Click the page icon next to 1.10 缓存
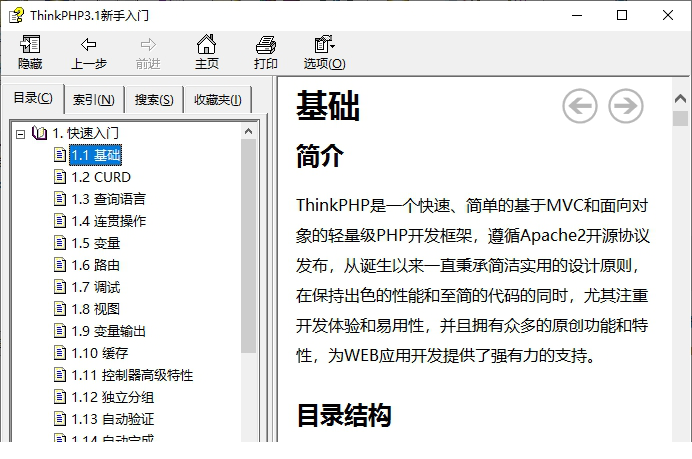 tap(60, 353)
